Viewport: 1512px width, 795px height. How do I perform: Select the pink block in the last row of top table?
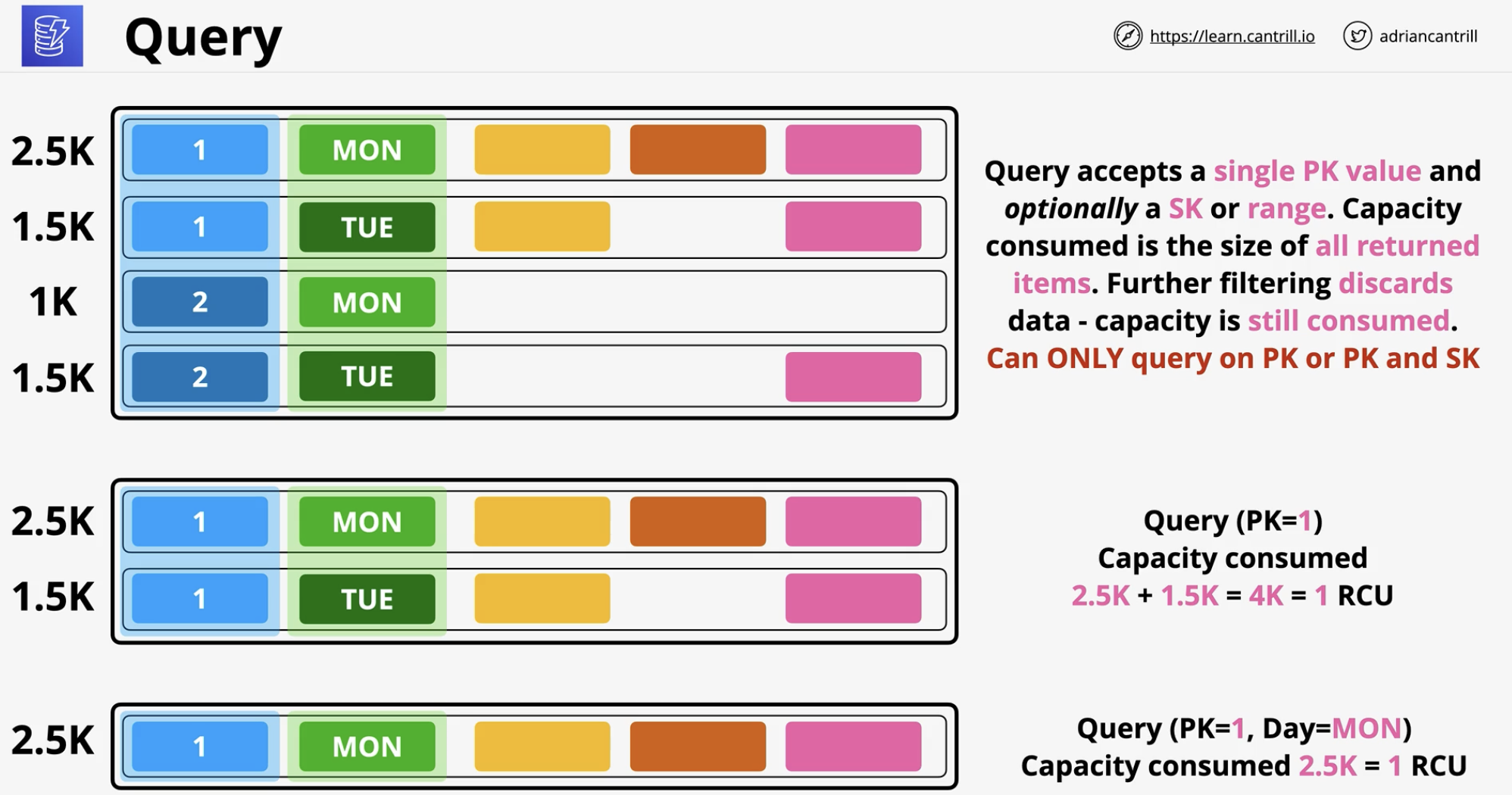(853, 376)
